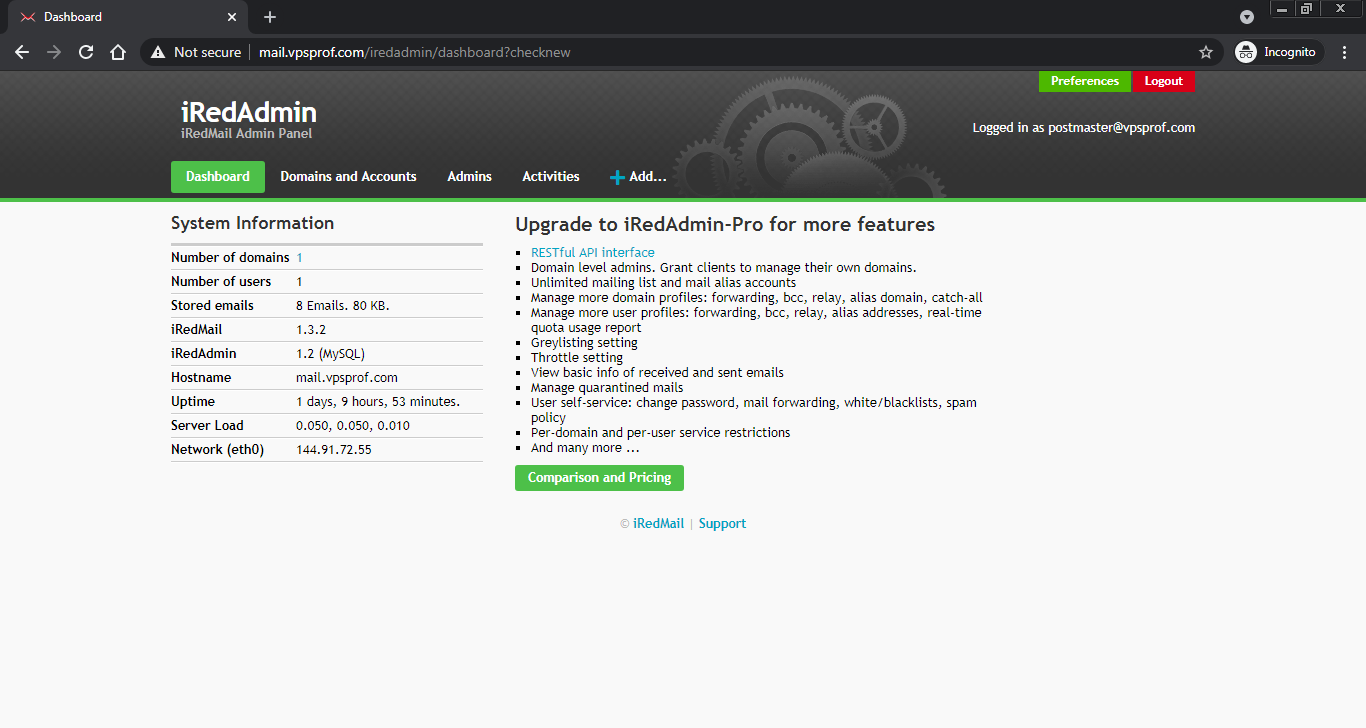Click the Comparison and Pricing button
This screenshot has width=1366, height=728.
[599, 478]
